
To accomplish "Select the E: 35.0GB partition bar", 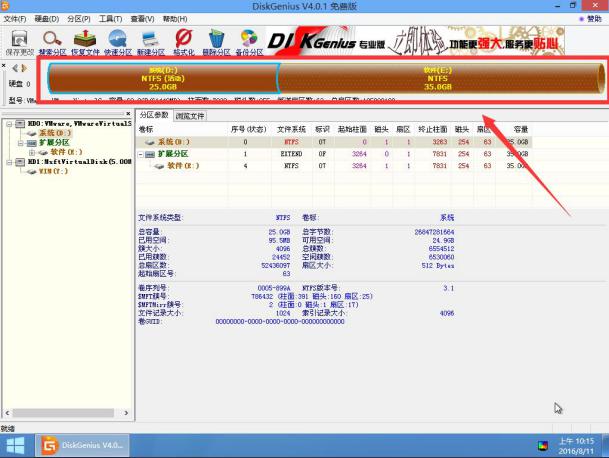I will (441, 78).
